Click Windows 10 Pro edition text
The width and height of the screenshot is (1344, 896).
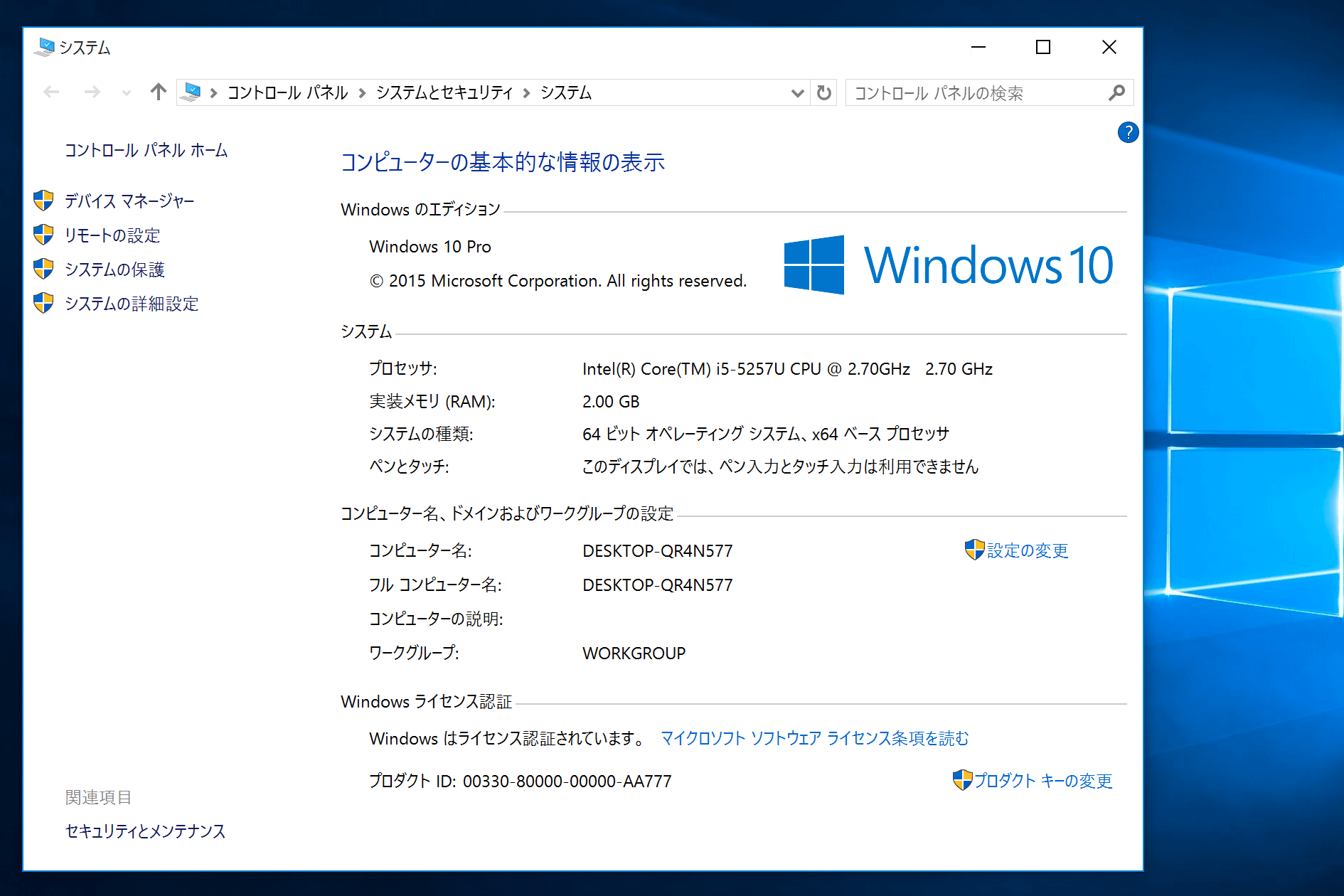[430, 247]
